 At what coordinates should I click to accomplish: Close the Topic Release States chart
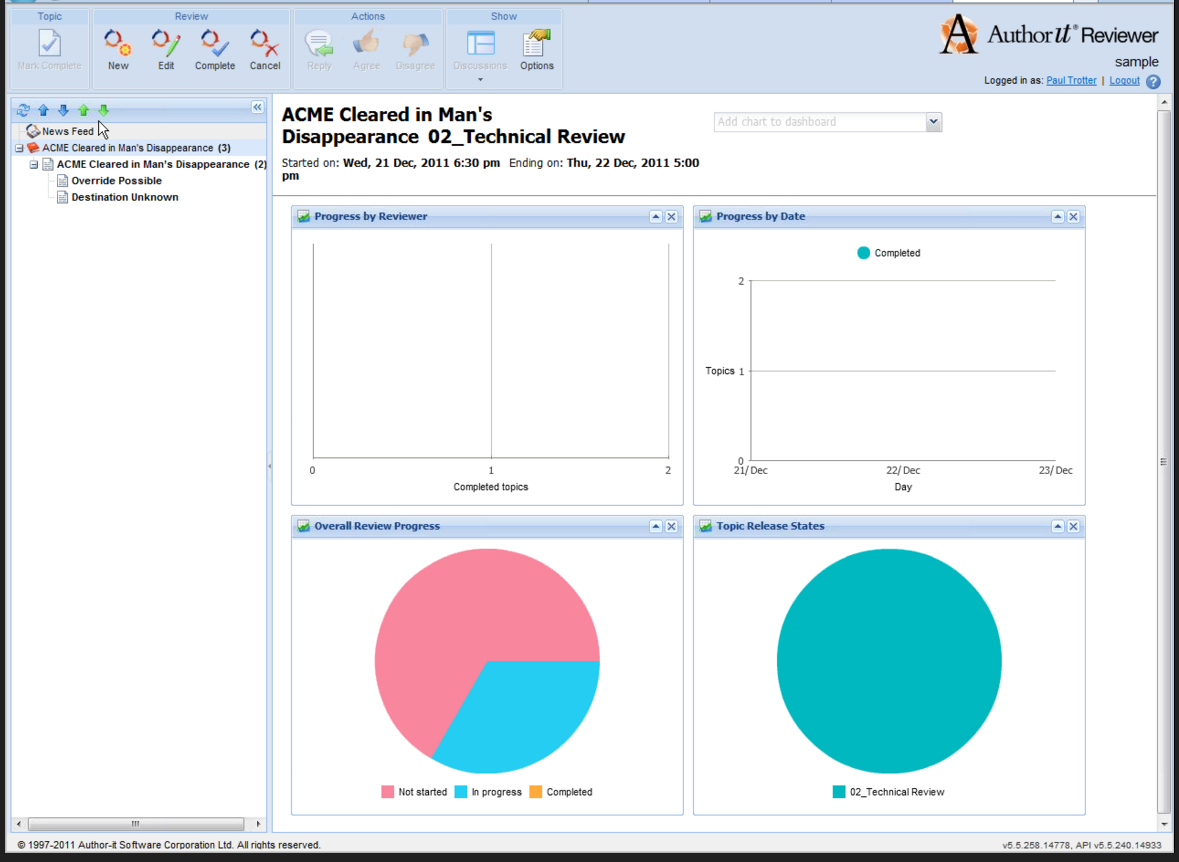[x=1073, y=527]
